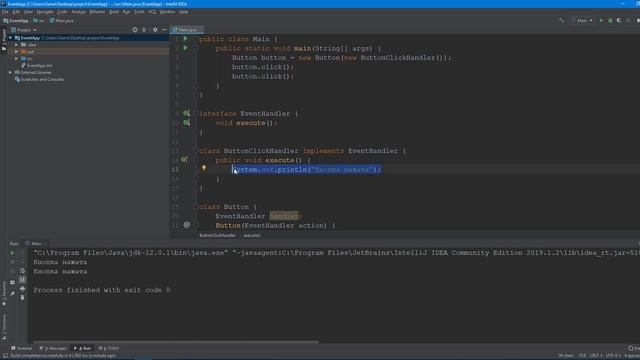Image resolution: width=640 pixels, height=360 pixels.
Task: Run with coverage from the top toolbar
Action: [x=619, y=20]
